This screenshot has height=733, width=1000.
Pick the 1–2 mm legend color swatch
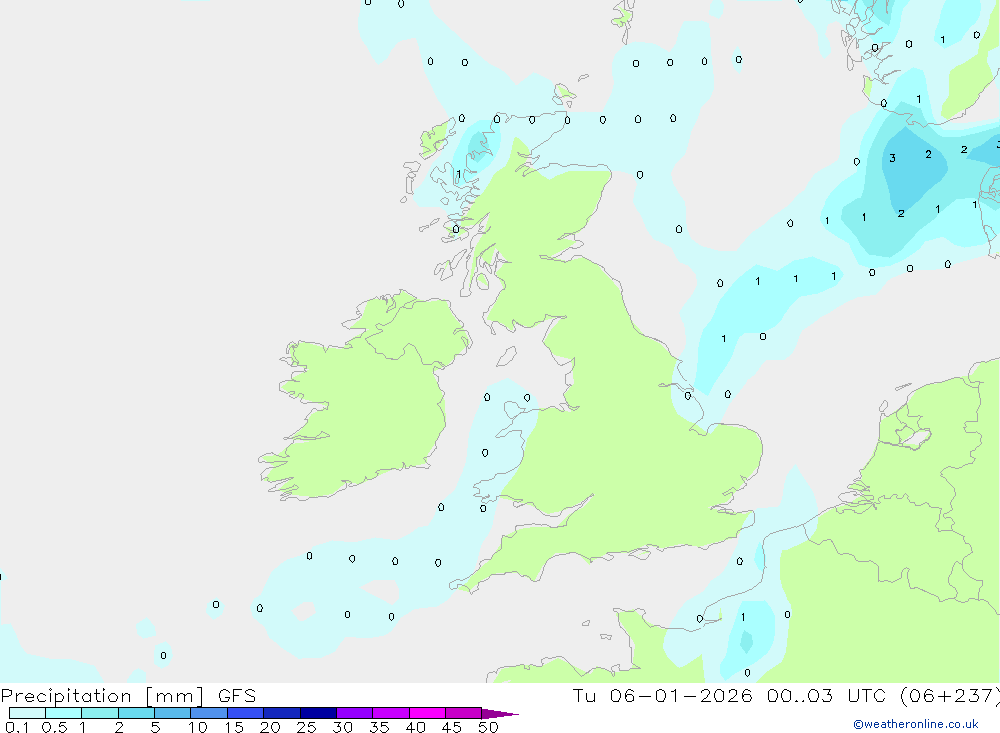[x=100, y=713]
